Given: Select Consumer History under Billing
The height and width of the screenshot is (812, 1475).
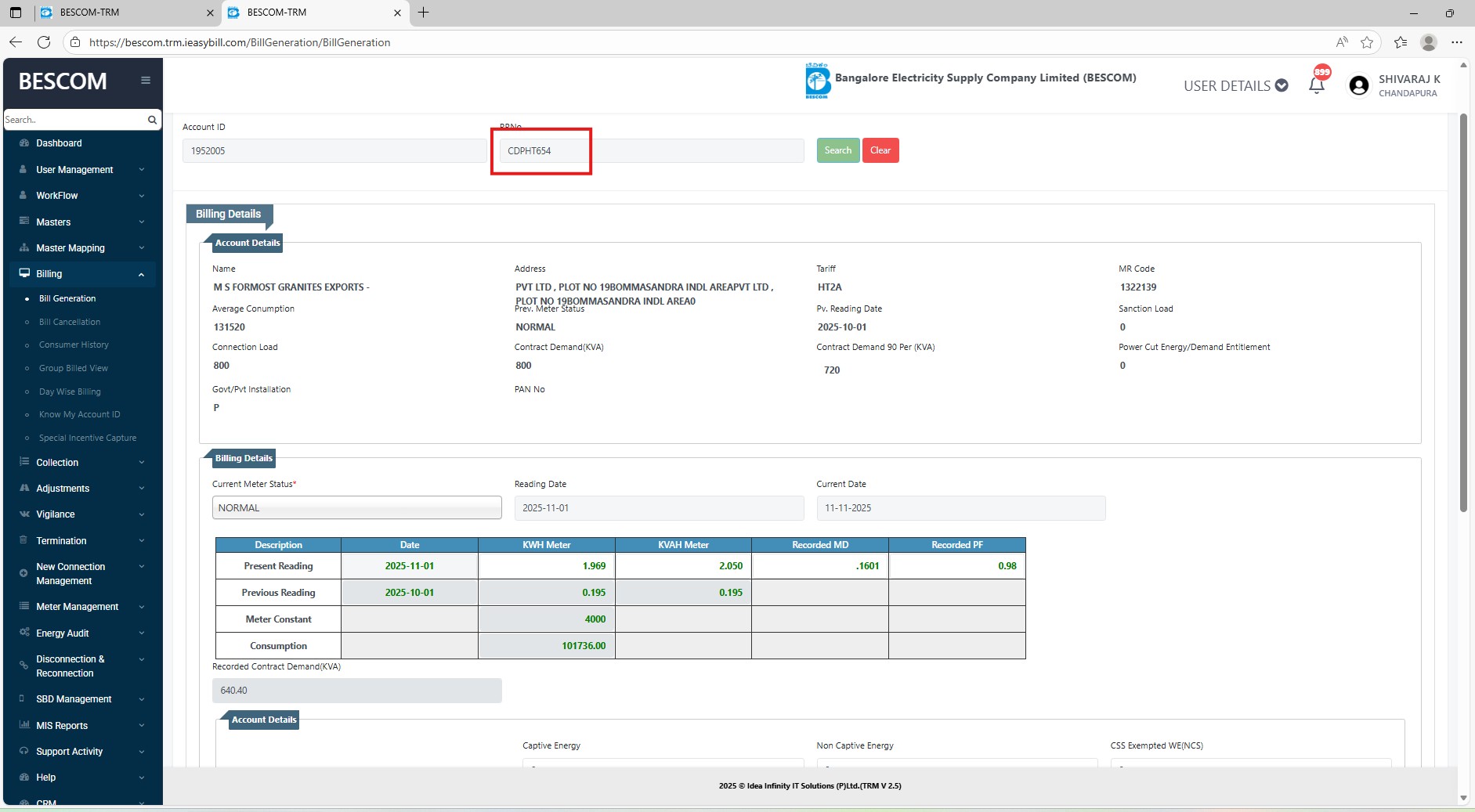Looking at the screenshot, I should pos(74,345).
